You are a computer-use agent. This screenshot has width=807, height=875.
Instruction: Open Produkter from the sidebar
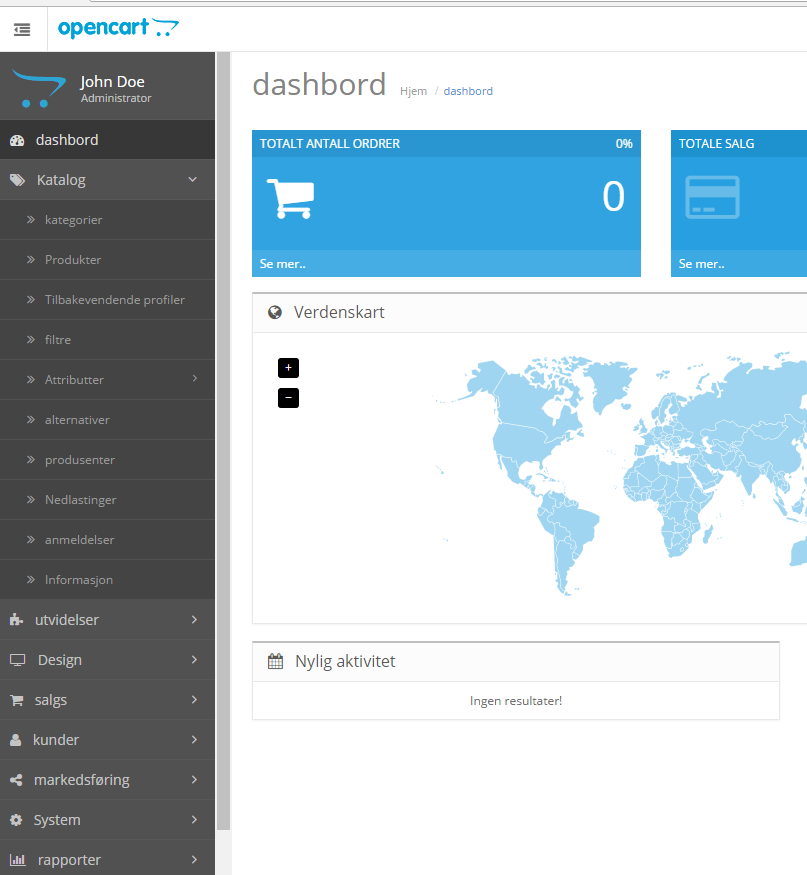[x=73, y=259]
